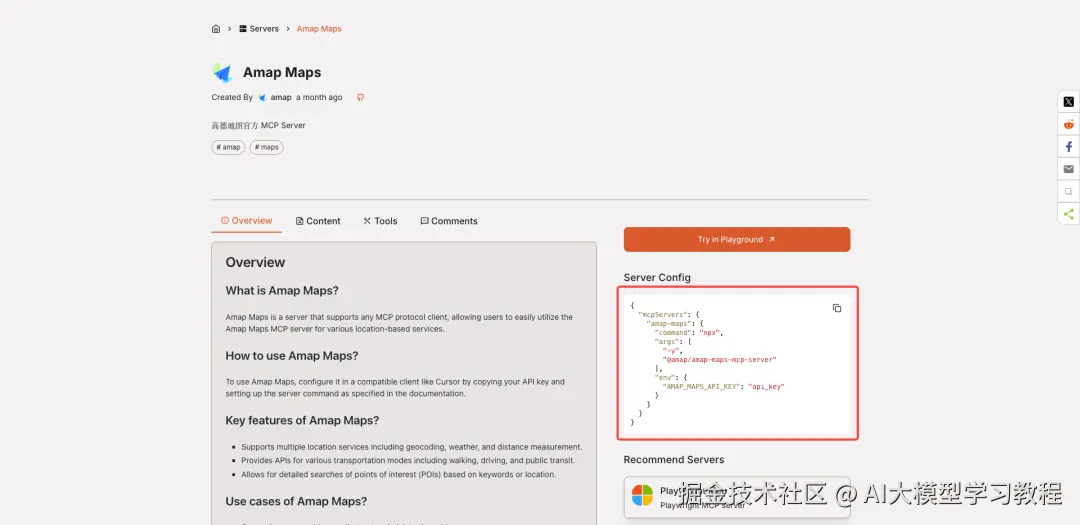Switch to the Comments tab
1080x525 pixels.
coord(449,221)
